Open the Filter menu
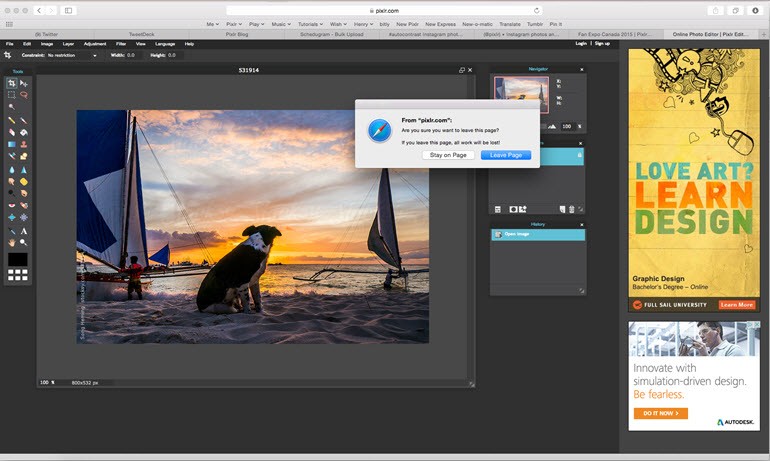The width and height of the screenshot is (770, 461). pyautogui.click(x=121, y=44)
